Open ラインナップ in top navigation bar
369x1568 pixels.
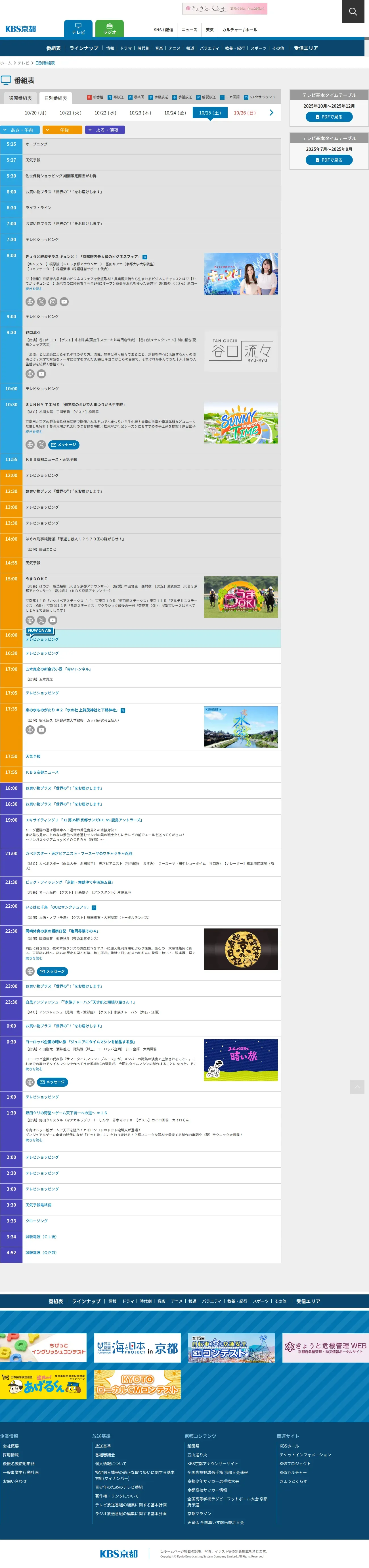[84, 48]
